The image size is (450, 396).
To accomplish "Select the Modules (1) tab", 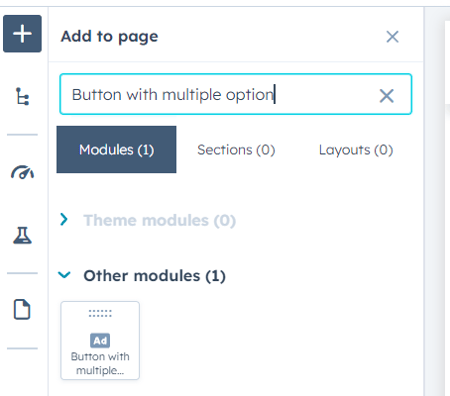I will (x=116, y=149).
